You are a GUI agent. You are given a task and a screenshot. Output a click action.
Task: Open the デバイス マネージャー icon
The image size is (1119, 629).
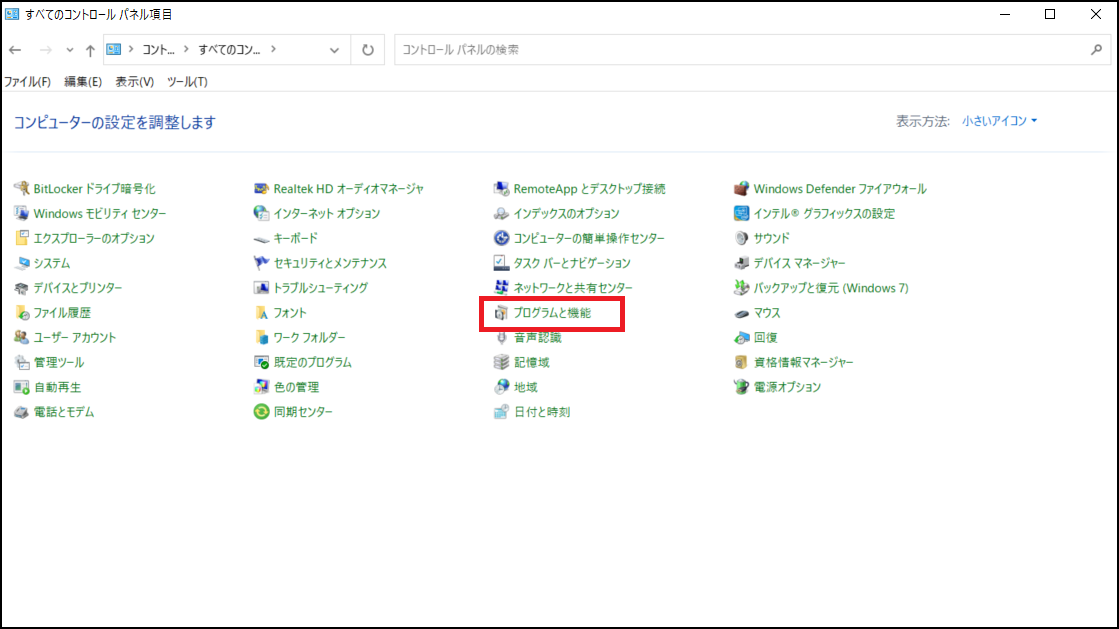tap(741, 263)
